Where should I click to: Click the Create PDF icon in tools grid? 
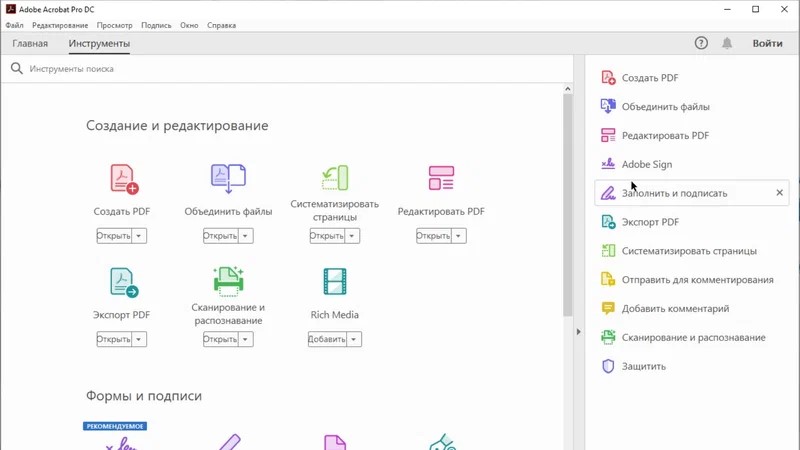(x=124, y=179)
